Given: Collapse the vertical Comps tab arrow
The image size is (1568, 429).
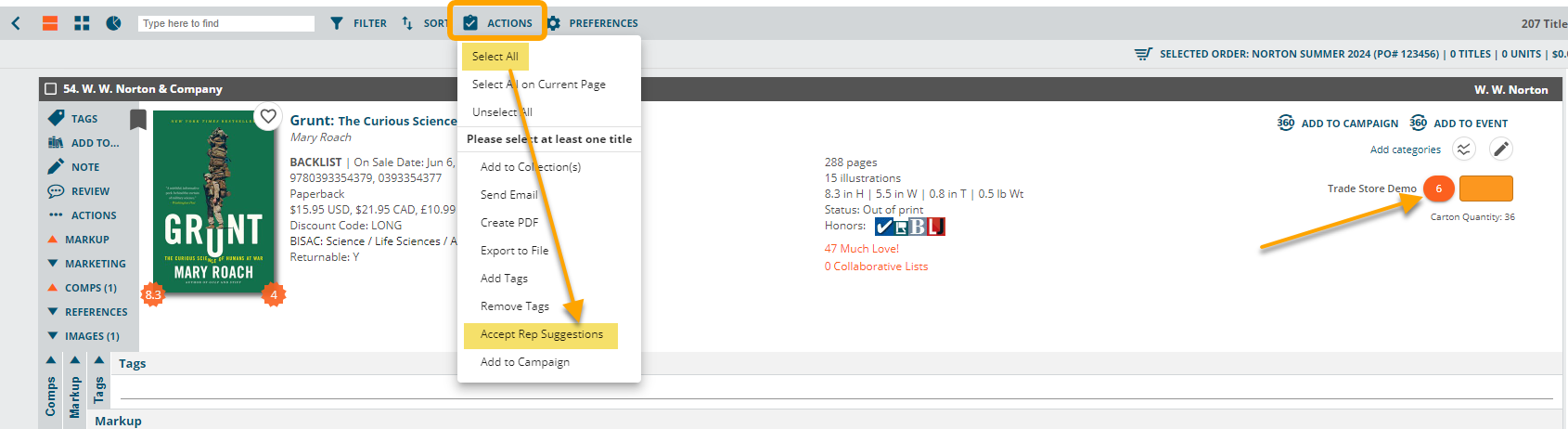Looking at the screenshot, I should click(x=51, y=360).
